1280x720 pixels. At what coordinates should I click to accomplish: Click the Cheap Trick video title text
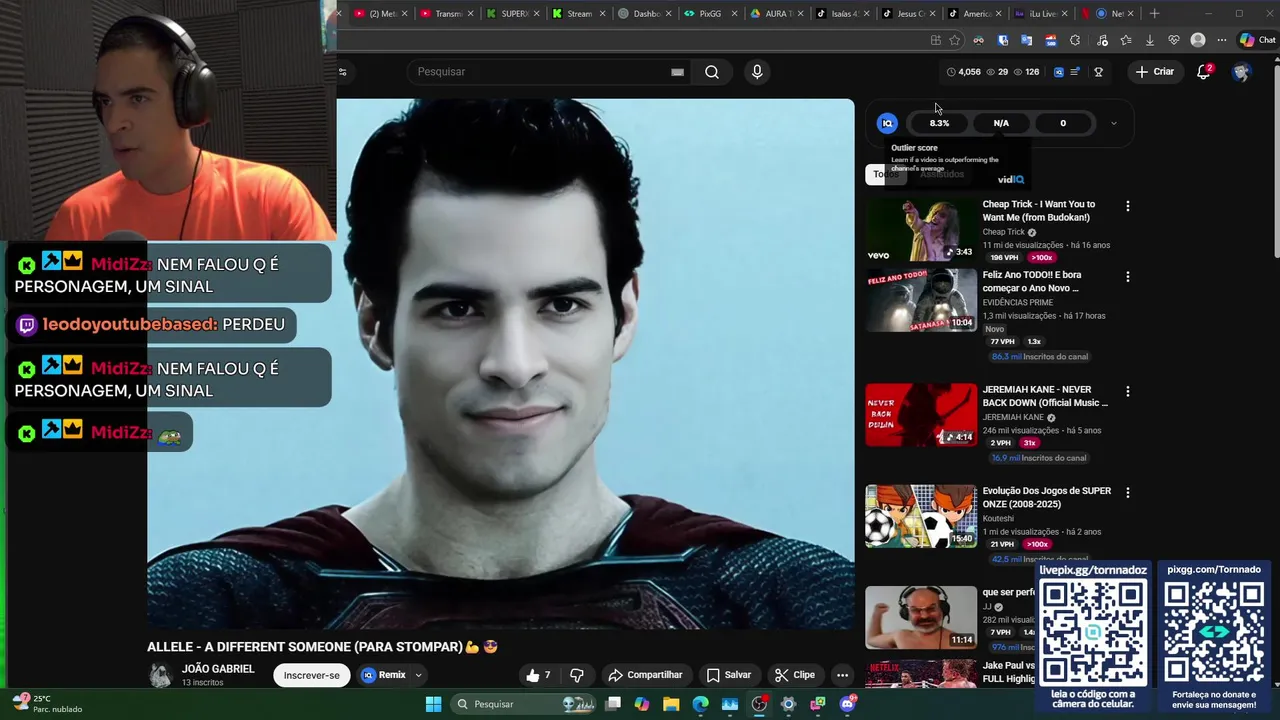(x=1040, y=211)
